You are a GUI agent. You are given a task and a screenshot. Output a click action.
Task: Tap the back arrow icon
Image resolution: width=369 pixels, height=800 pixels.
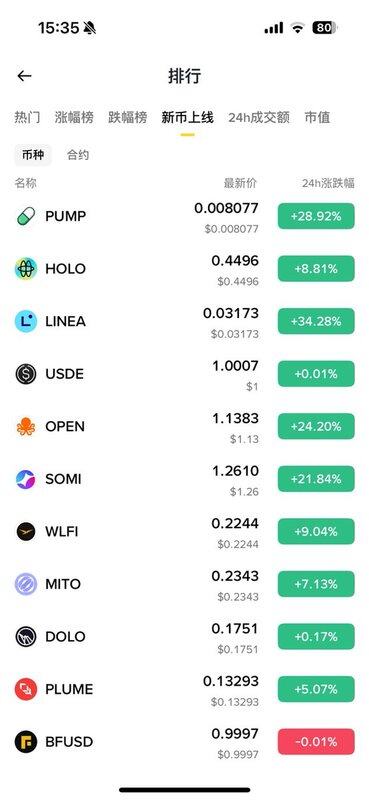pyautogui.click(x=24, y=76)
